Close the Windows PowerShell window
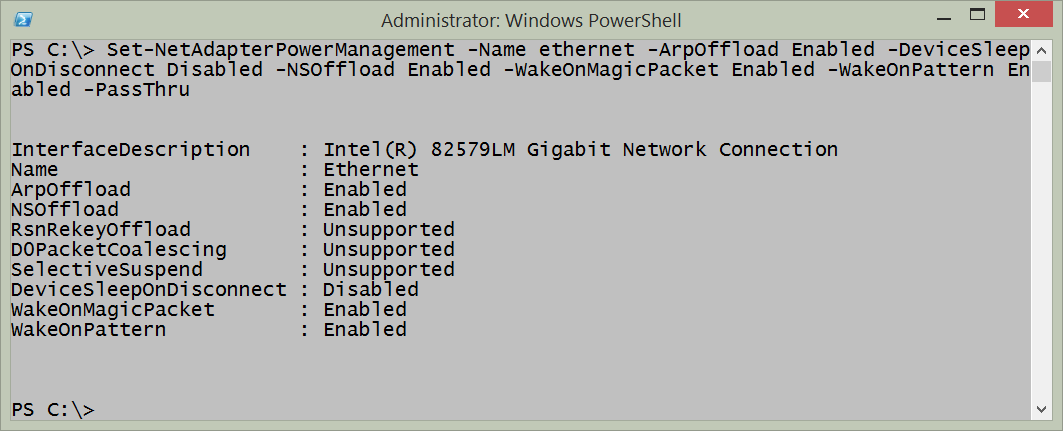The height and width of the screenshot is (431, 1063). 1021,14
